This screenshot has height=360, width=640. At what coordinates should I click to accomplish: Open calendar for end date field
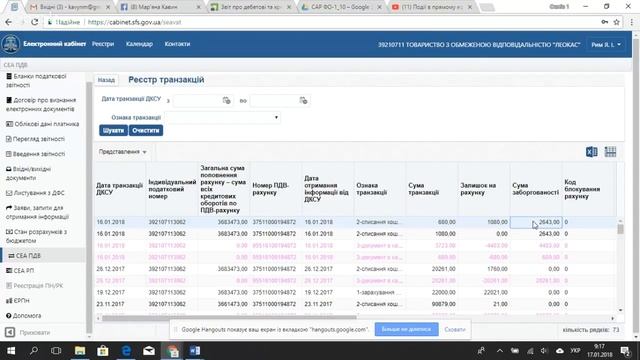[x=303, y=100]
